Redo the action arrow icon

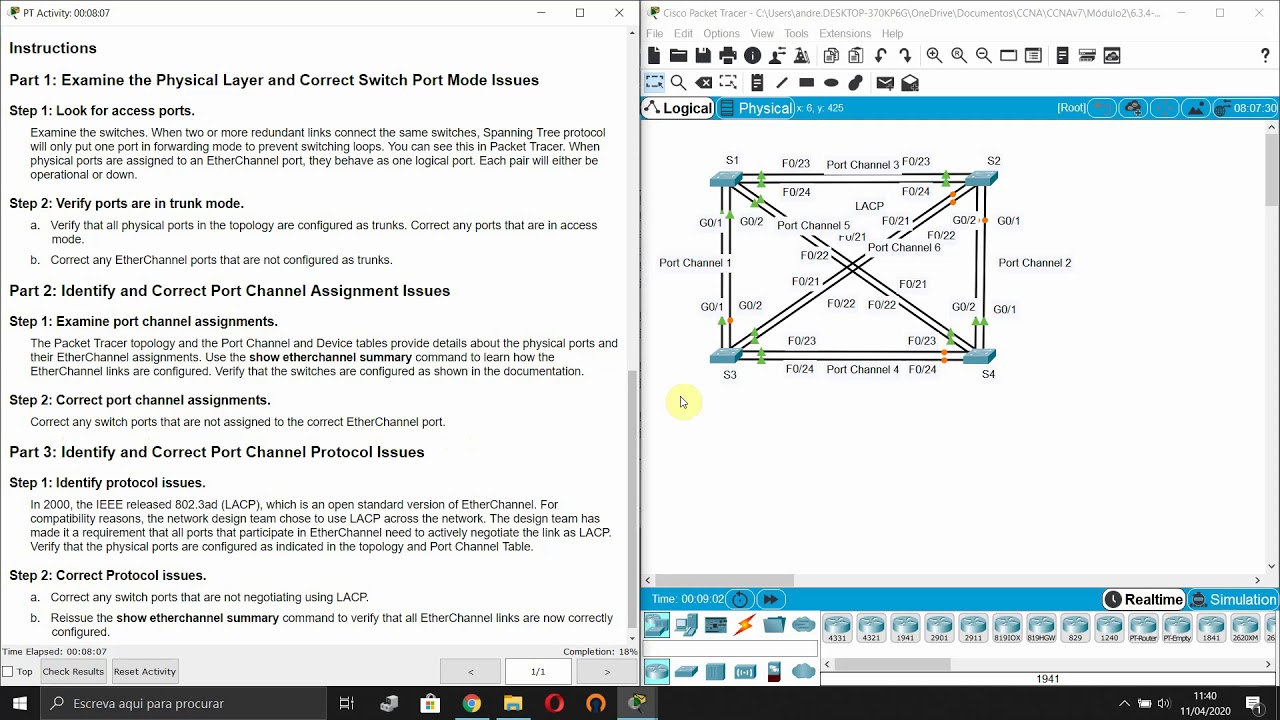pos(905,56)
